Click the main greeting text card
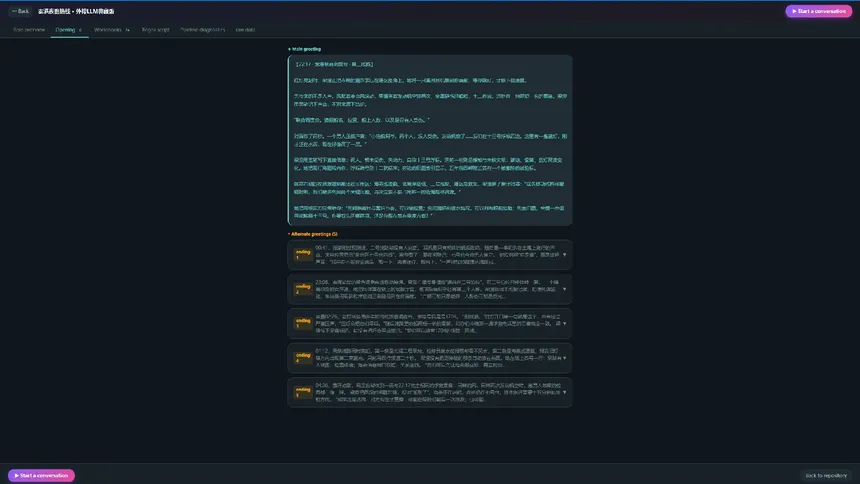The width and height of the screenshot is (860, 484). point(430,140)
